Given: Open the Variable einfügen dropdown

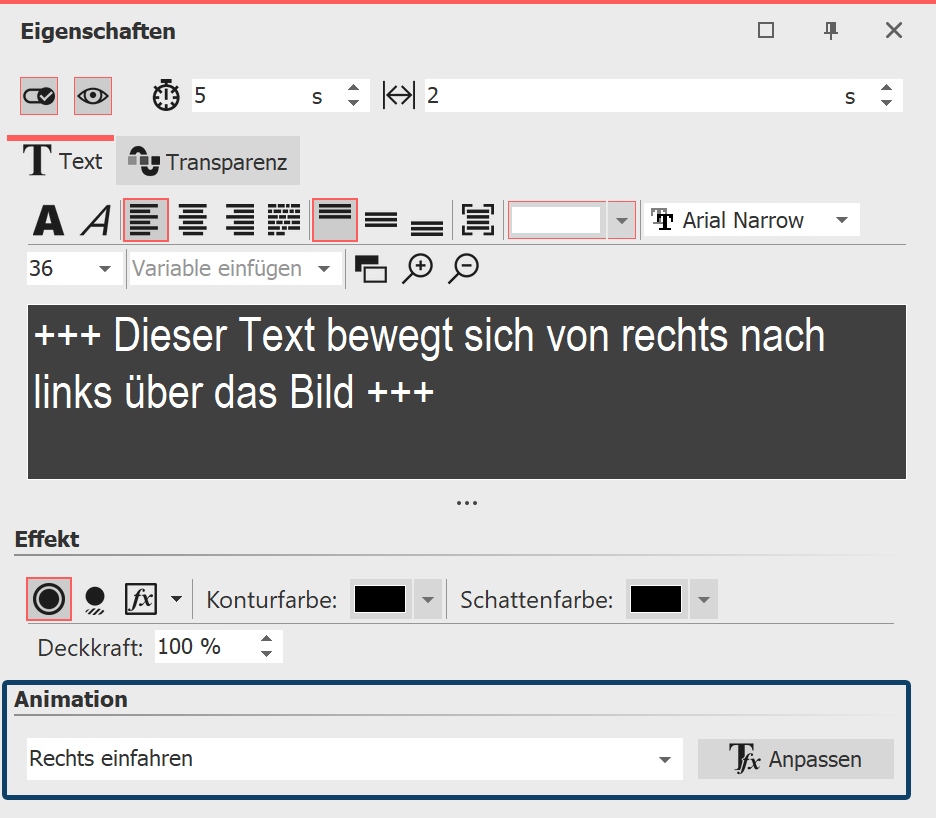Looking at the screenshot, I should 234,268.
